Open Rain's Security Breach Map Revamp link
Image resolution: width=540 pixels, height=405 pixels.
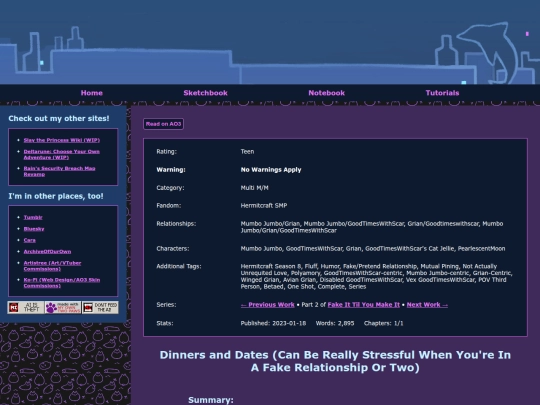tap(59, 171)
